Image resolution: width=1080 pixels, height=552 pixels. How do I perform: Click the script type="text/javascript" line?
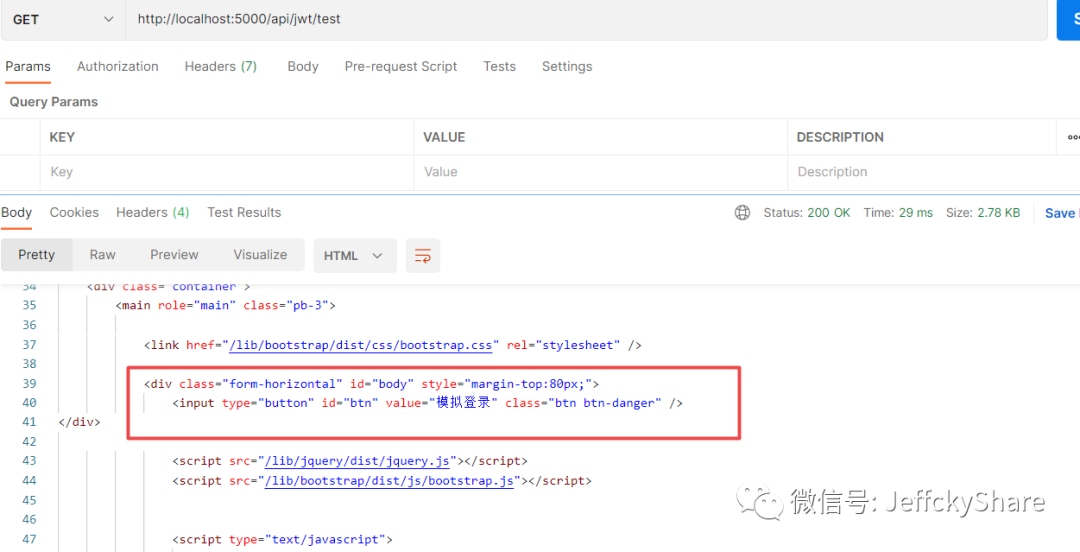tap(282, 539)
